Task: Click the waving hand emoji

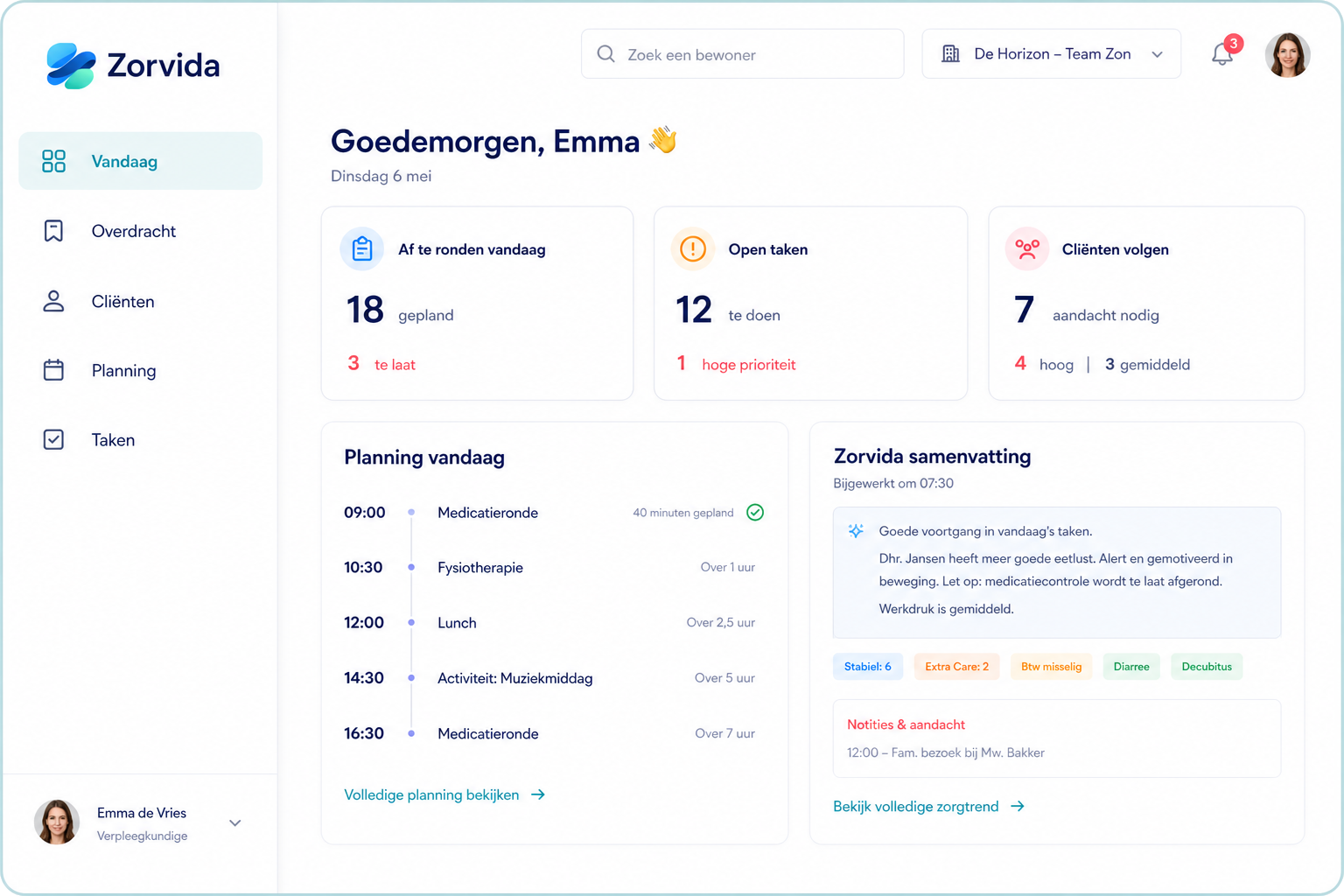Action: pyautogui.click(x=662, y=140)
